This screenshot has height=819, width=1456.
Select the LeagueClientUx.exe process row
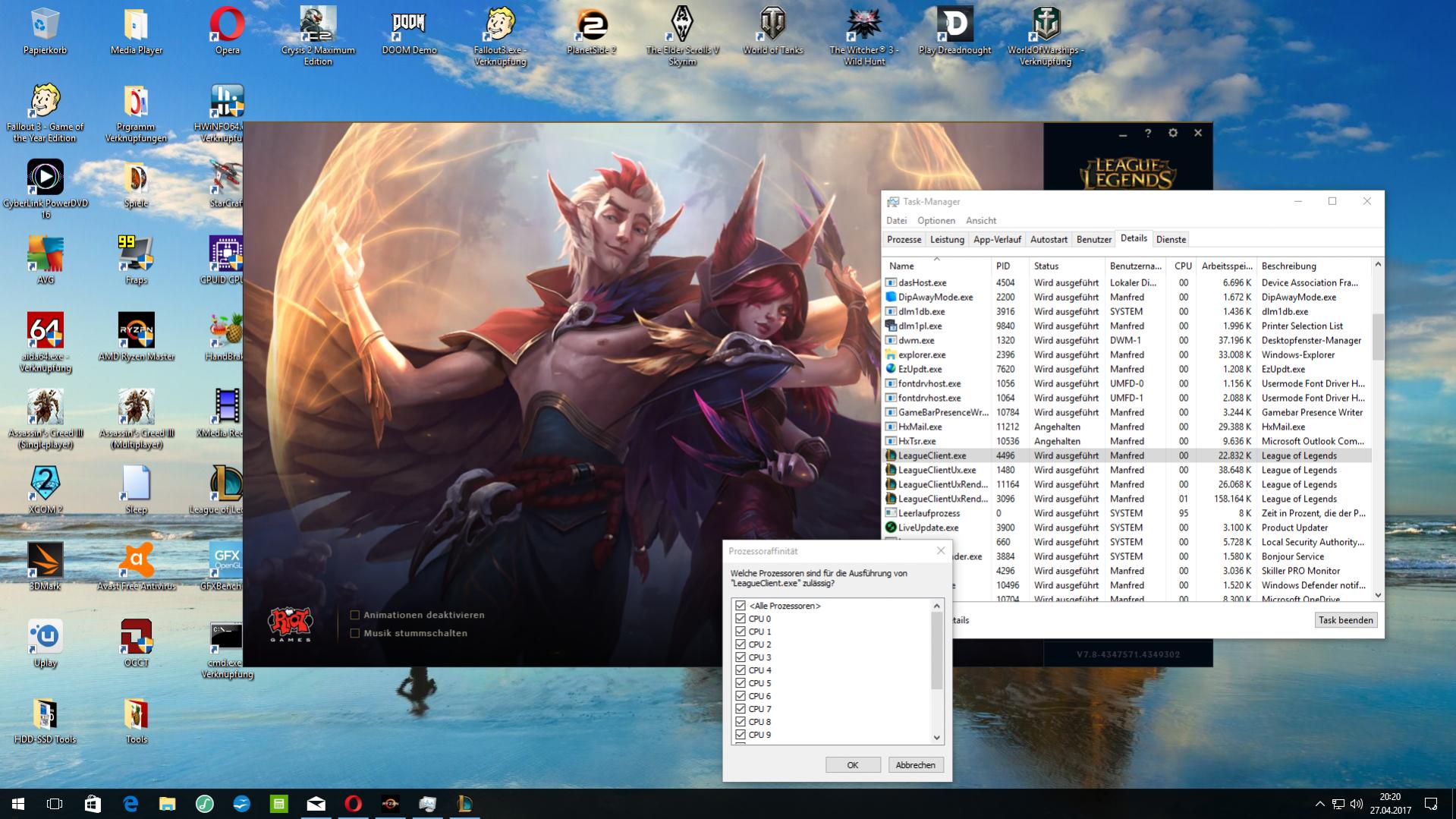point(1127,470)
